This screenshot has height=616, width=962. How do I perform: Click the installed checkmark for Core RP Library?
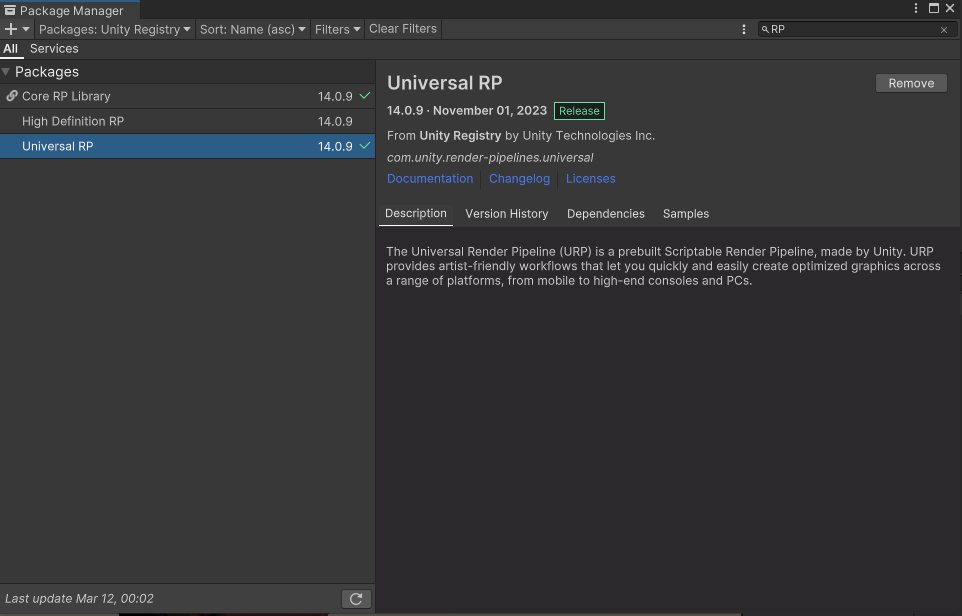click(364, 96)
